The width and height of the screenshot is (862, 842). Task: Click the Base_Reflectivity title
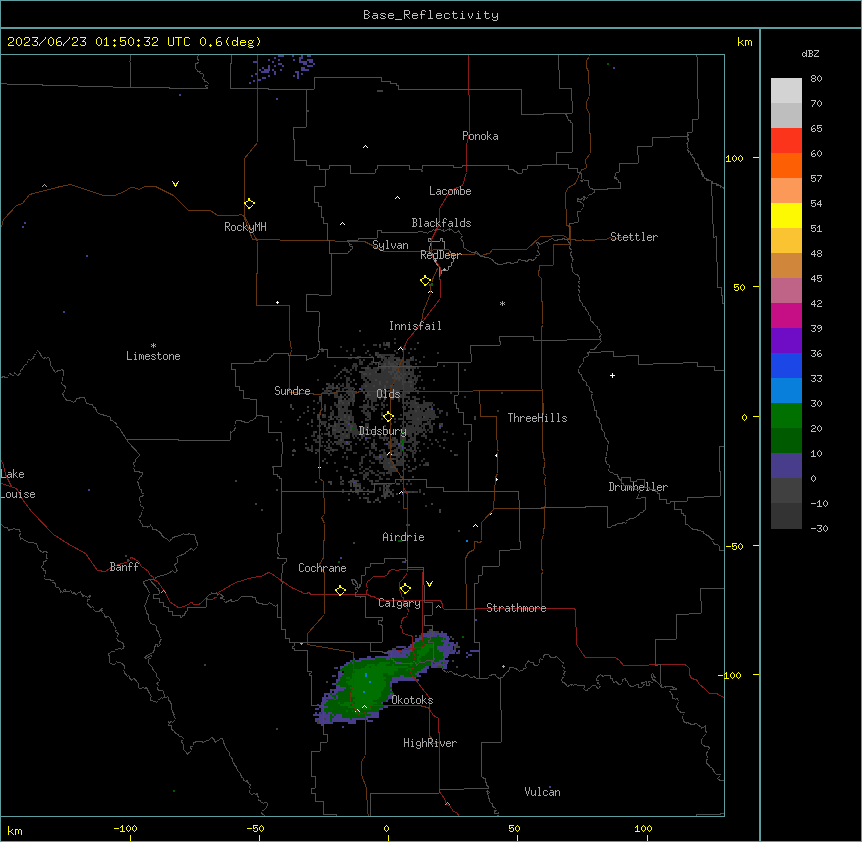point(431,15)
